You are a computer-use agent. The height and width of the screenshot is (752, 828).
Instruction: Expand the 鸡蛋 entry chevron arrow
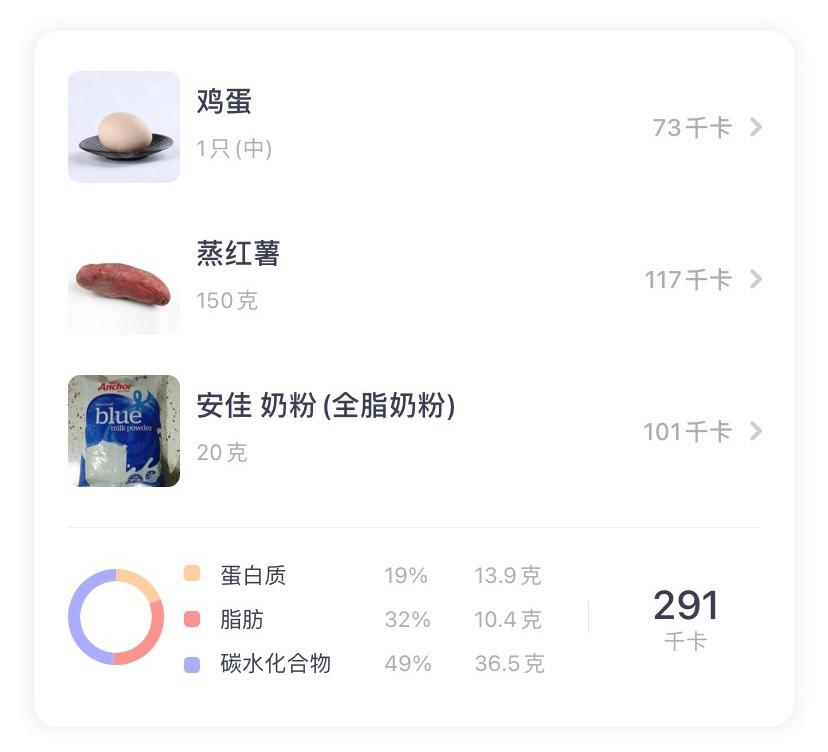pos(756,127)
